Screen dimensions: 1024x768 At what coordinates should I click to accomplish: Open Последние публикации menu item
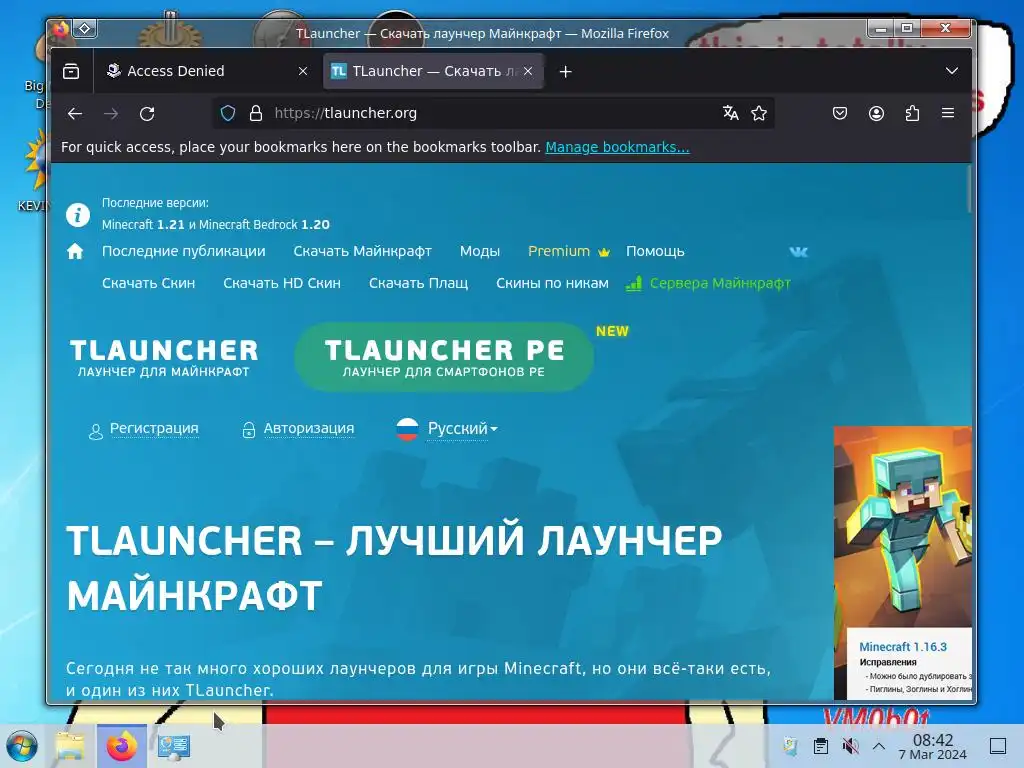(184, 251)
